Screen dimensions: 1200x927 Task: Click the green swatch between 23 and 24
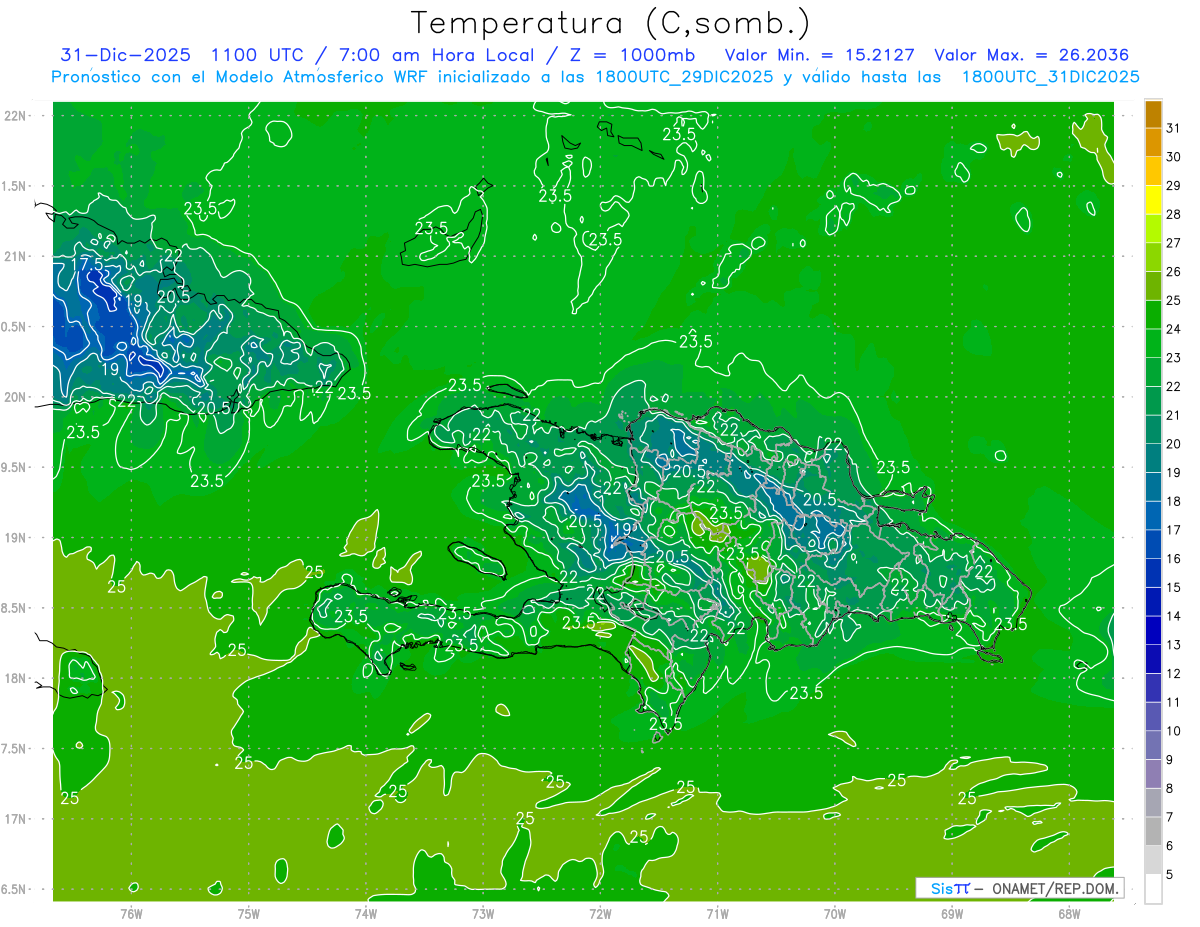tap(1153, 344)
